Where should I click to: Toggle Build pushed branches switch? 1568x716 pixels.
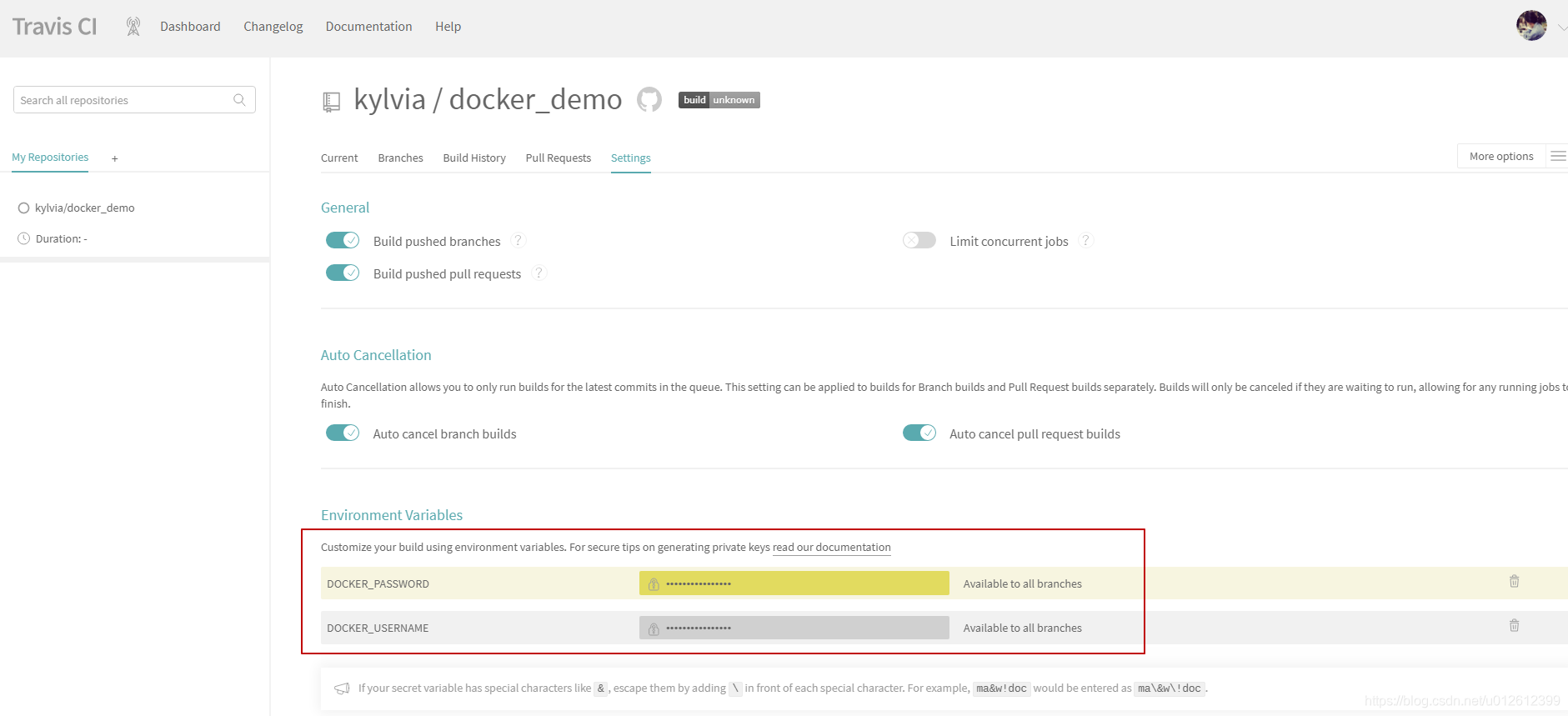pyautogui.click(x=343, y=240)
